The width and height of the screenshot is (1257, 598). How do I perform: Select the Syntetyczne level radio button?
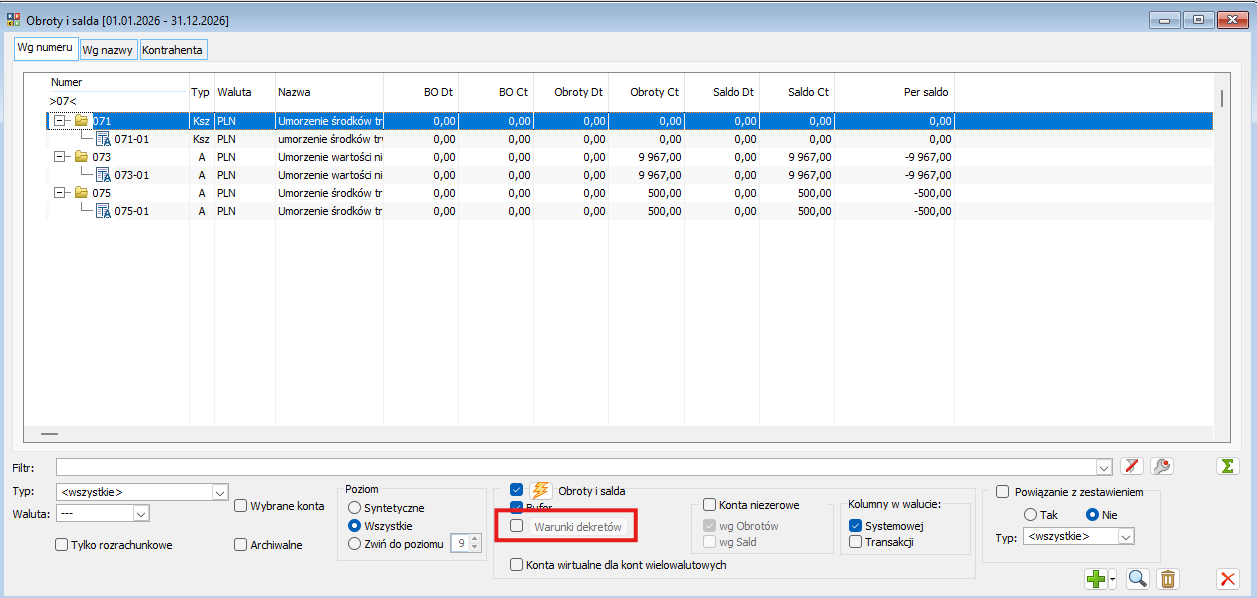coord(355,508)
